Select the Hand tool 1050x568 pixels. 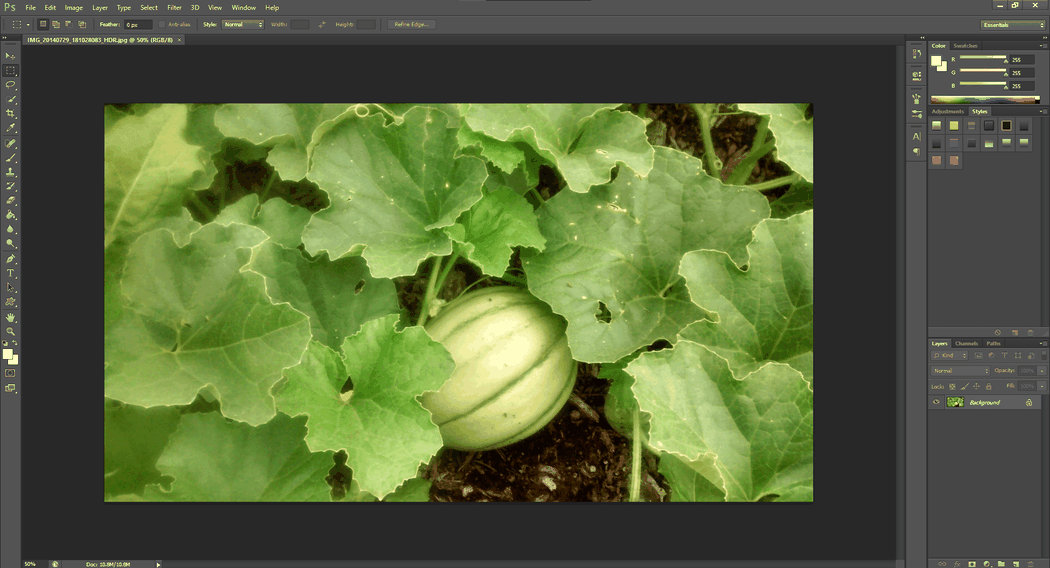click(11, 317)
